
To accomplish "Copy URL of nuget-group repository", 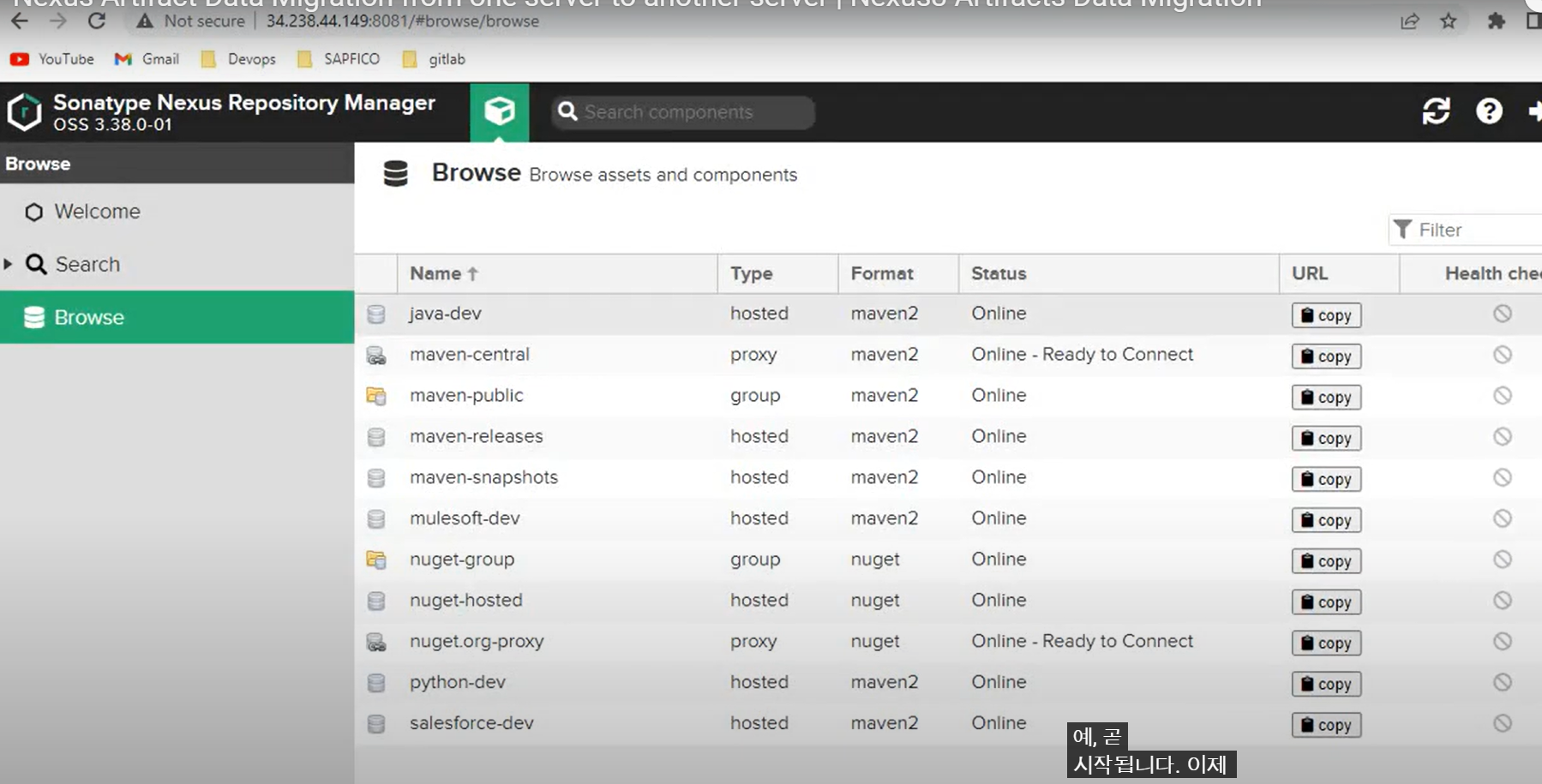I will coord(1326,561).
